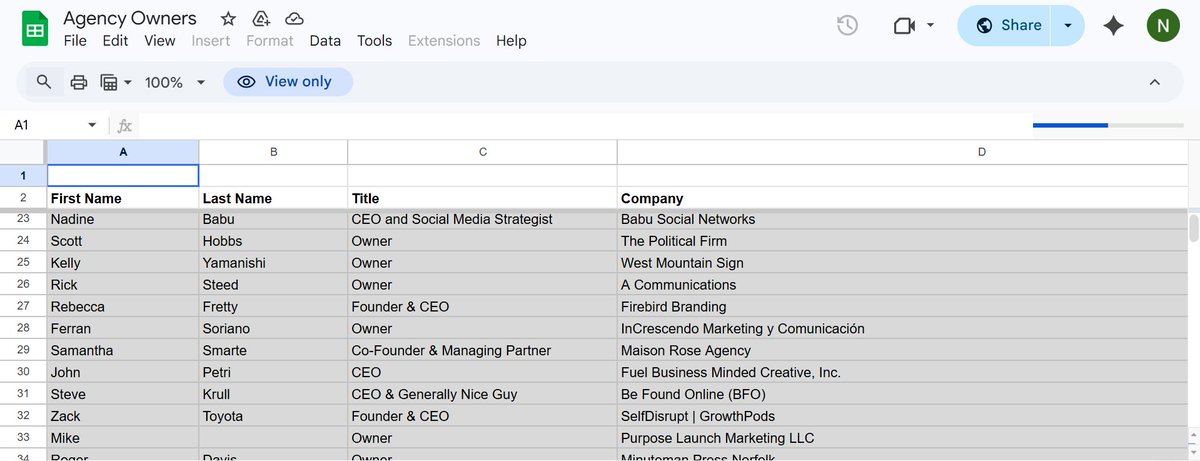The image size is (1200, 461).
Task: Expand the filter views dropdown arrow
Action: [128, 82]
